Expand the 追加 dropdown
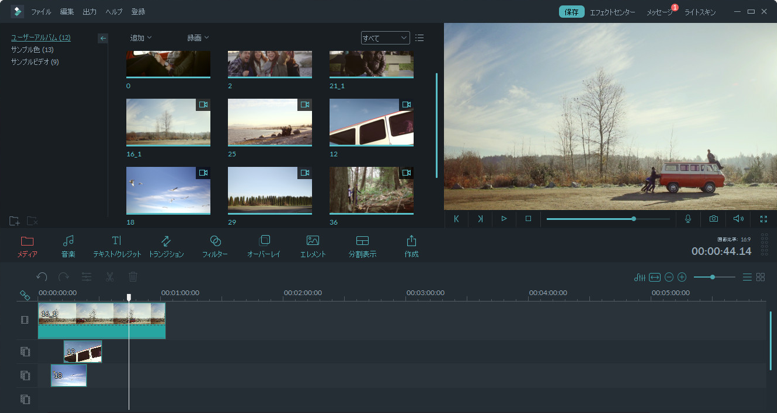777x413 pixels. click(x=141, y=38)
